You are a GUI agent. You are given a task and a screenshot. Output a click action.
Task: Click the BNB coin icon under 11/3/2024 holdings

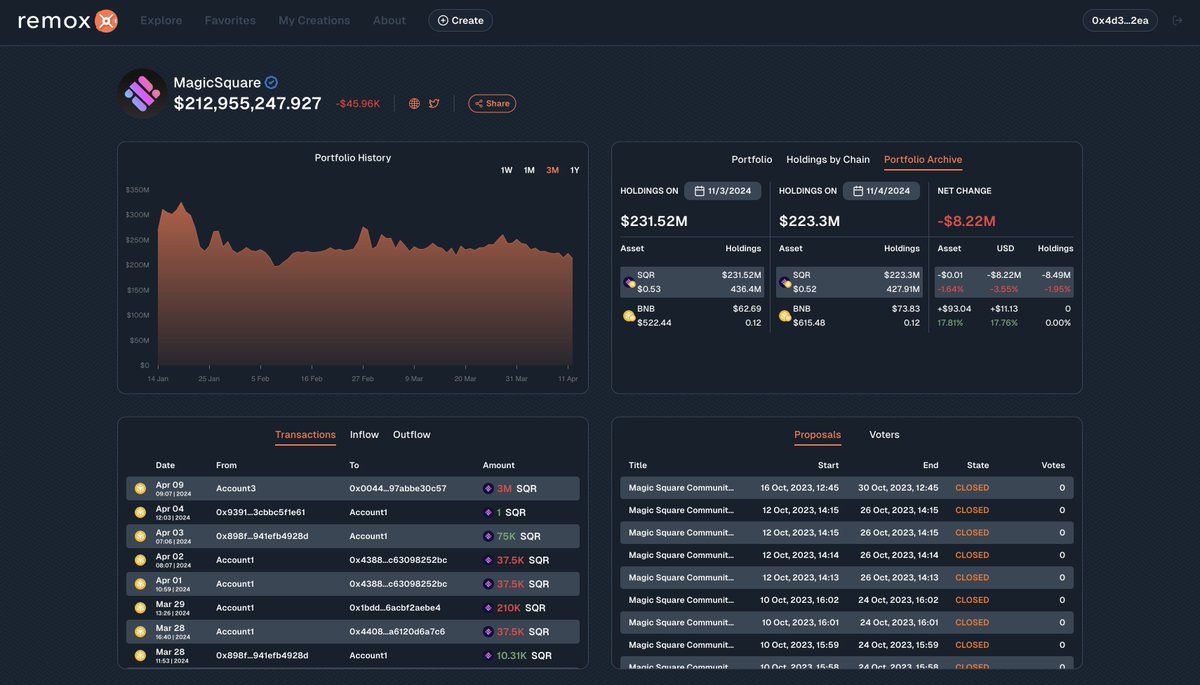[629, 316]
